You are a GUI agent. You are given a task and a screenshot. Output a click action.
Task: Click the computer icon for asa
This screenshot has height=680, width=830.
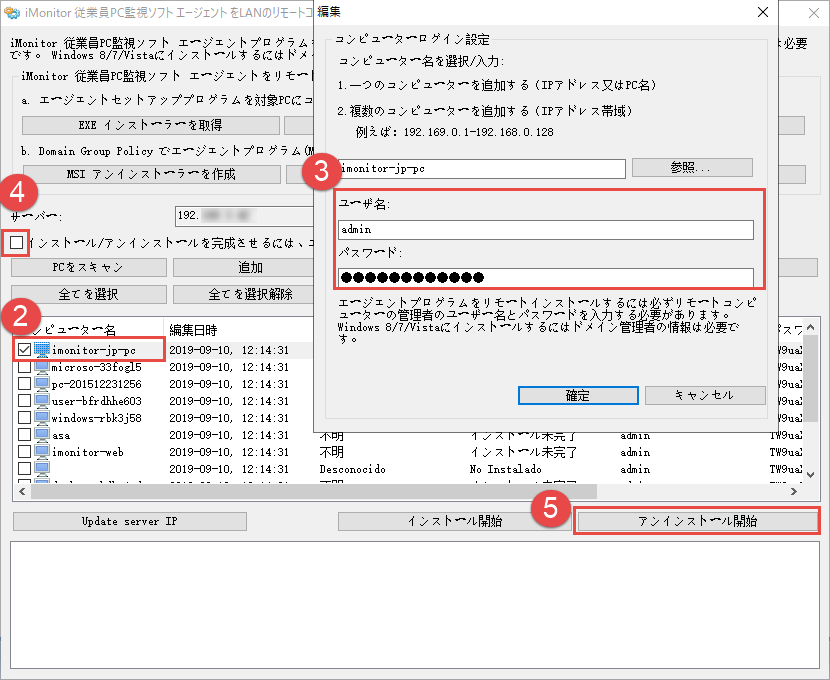coord(42,434)
